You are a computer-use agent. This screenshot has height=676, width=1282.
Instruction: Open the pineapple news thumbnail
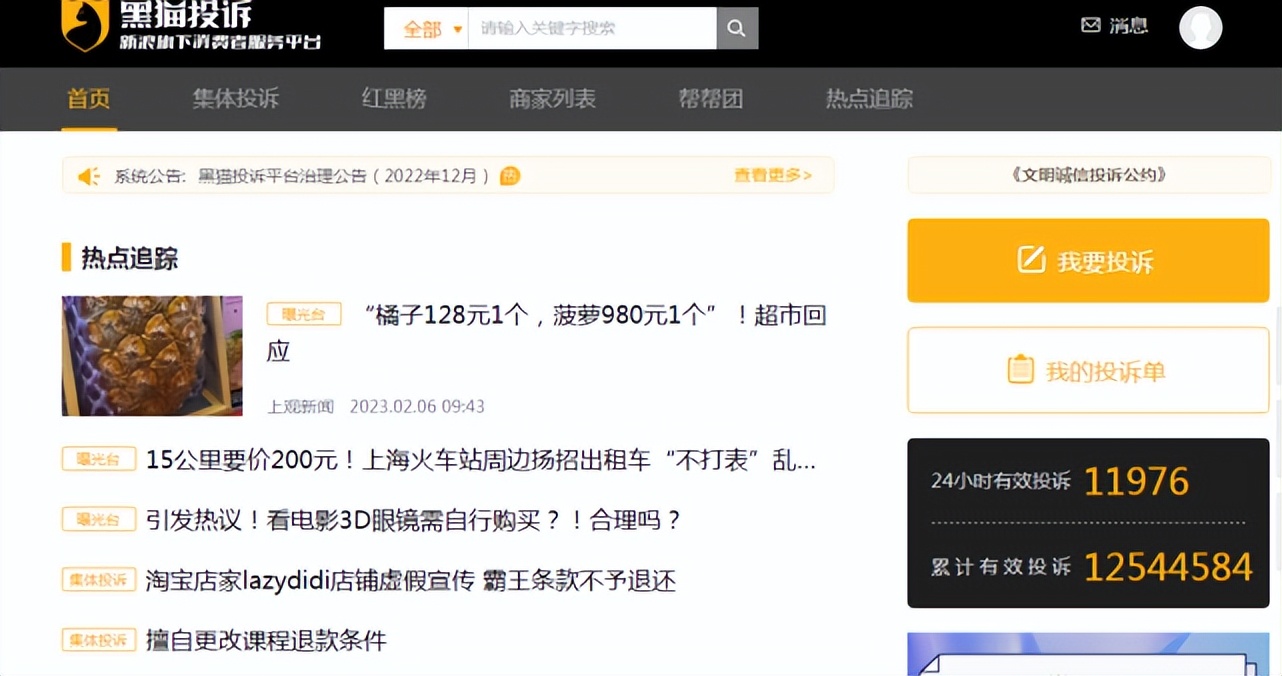[151, 355]
